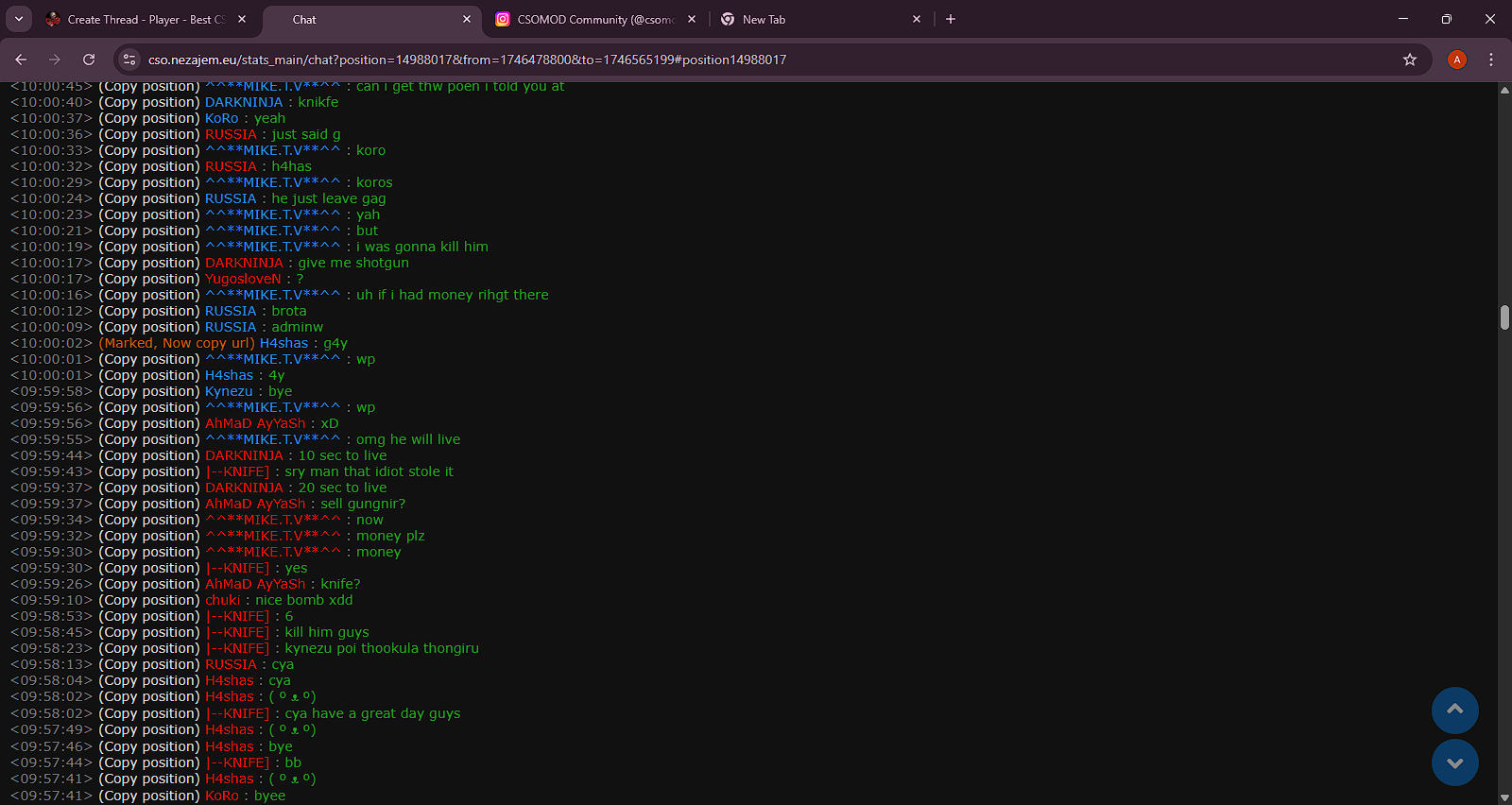Expand the tab search dropdown
The image size is (1512, 805).
[18, 19]
